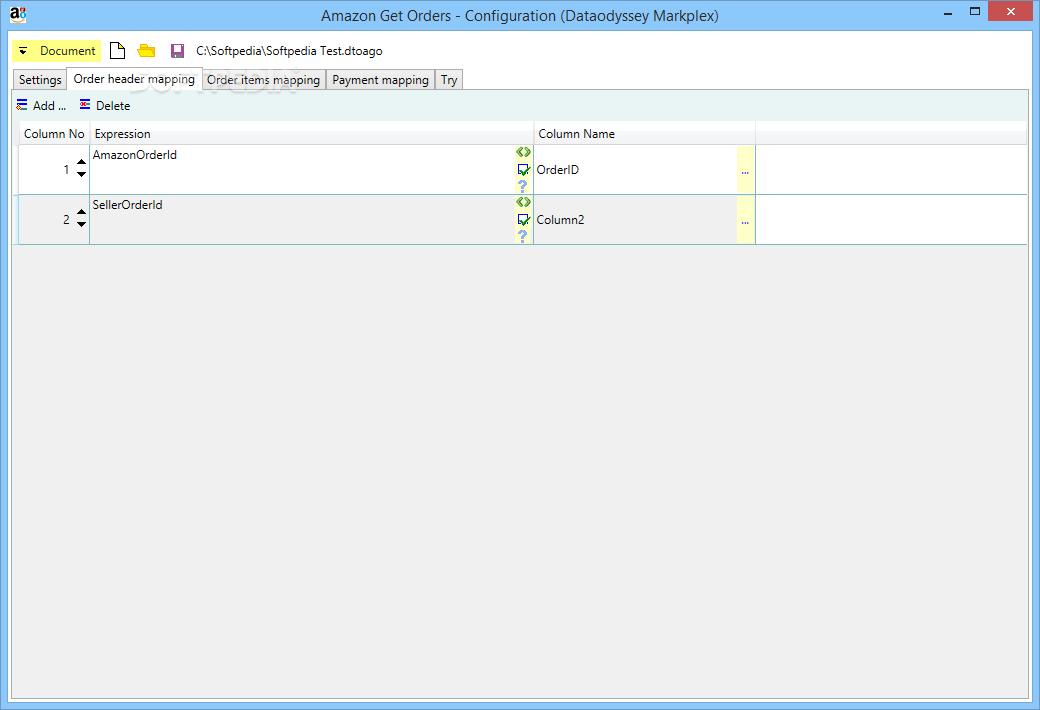Open the Order items mapping tab
This screenshot has width=1040, height=710.
(263, 80)
